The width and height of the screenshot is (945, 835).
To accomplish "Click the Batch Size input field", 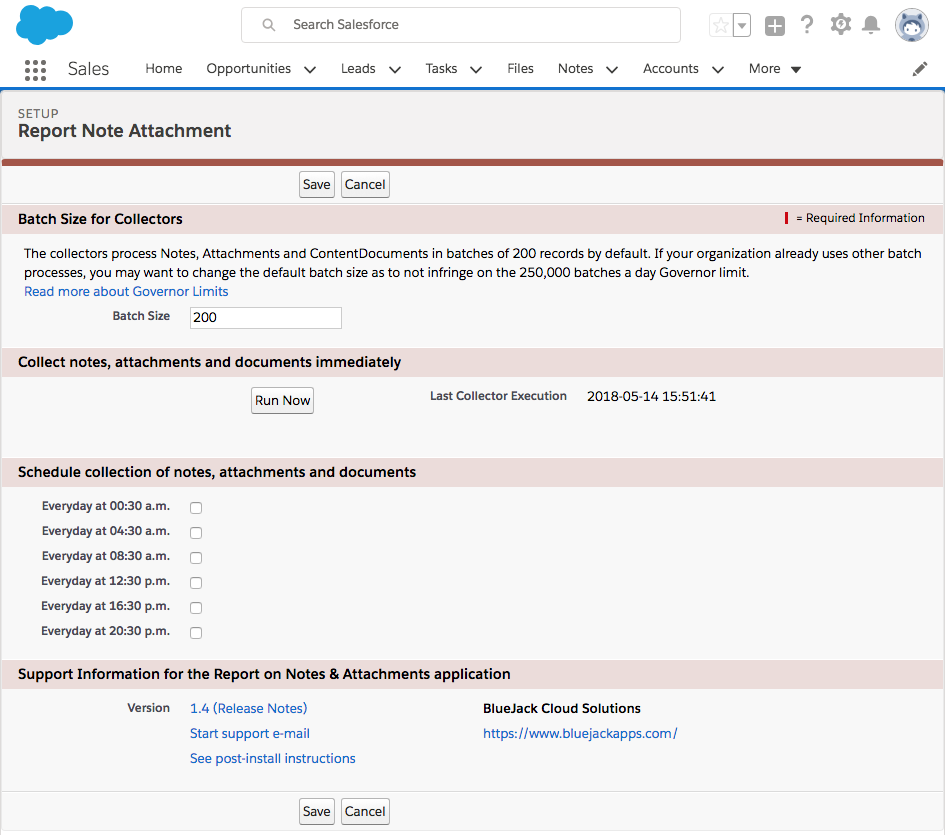I will click(266, 318).
